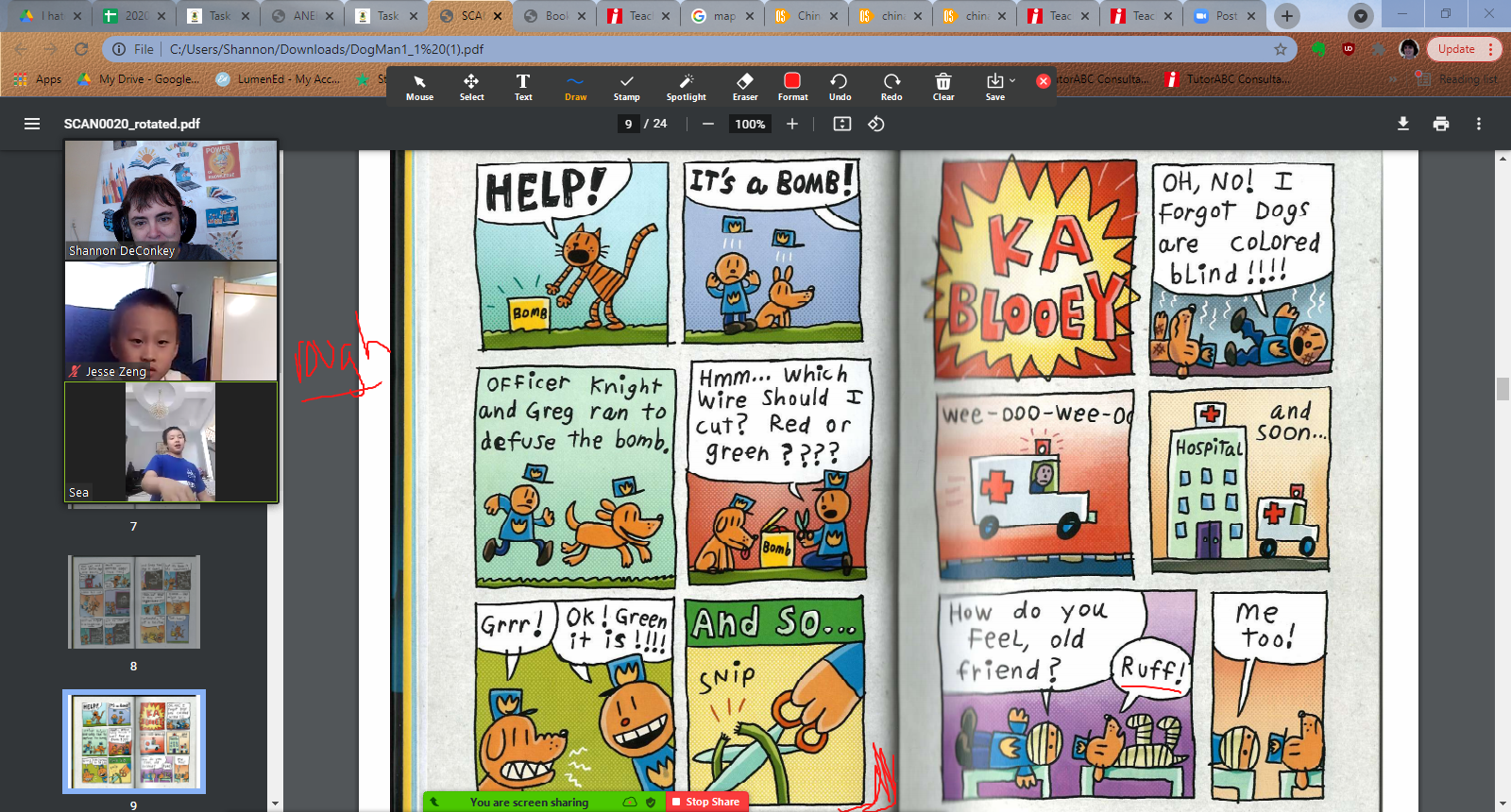The height and width of the screenshot is (812, 1511).
Task: Open TutorABC Consulta bookmark
Action: [x=1226, y=79]
